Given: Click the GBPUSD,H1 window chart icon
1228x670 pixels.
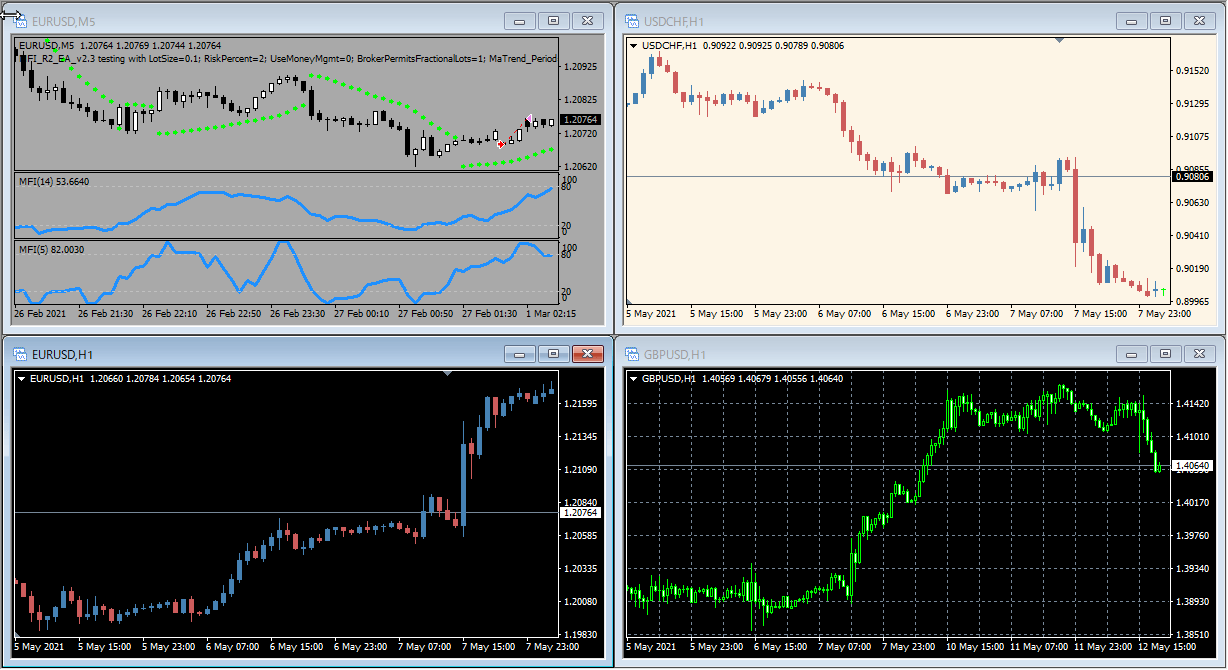Looking at the screenshot, I should pos(631,355).
